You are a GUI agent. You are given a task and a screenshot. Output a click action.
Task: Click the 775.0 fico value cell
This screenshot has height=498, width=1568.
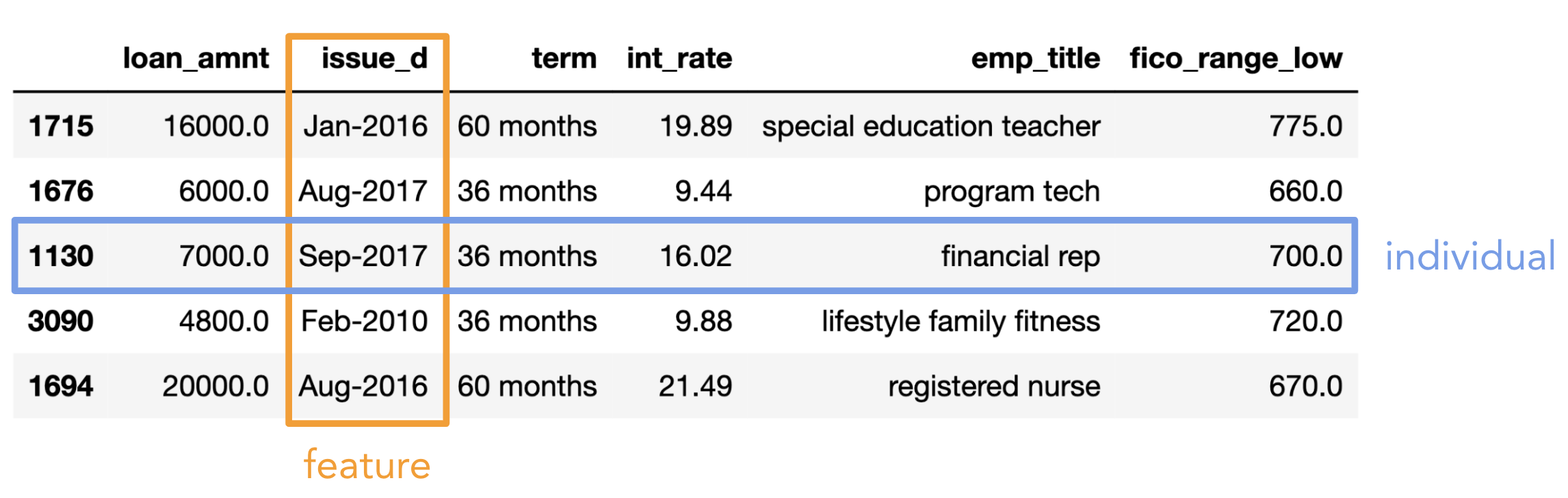tap(1306, 127)
